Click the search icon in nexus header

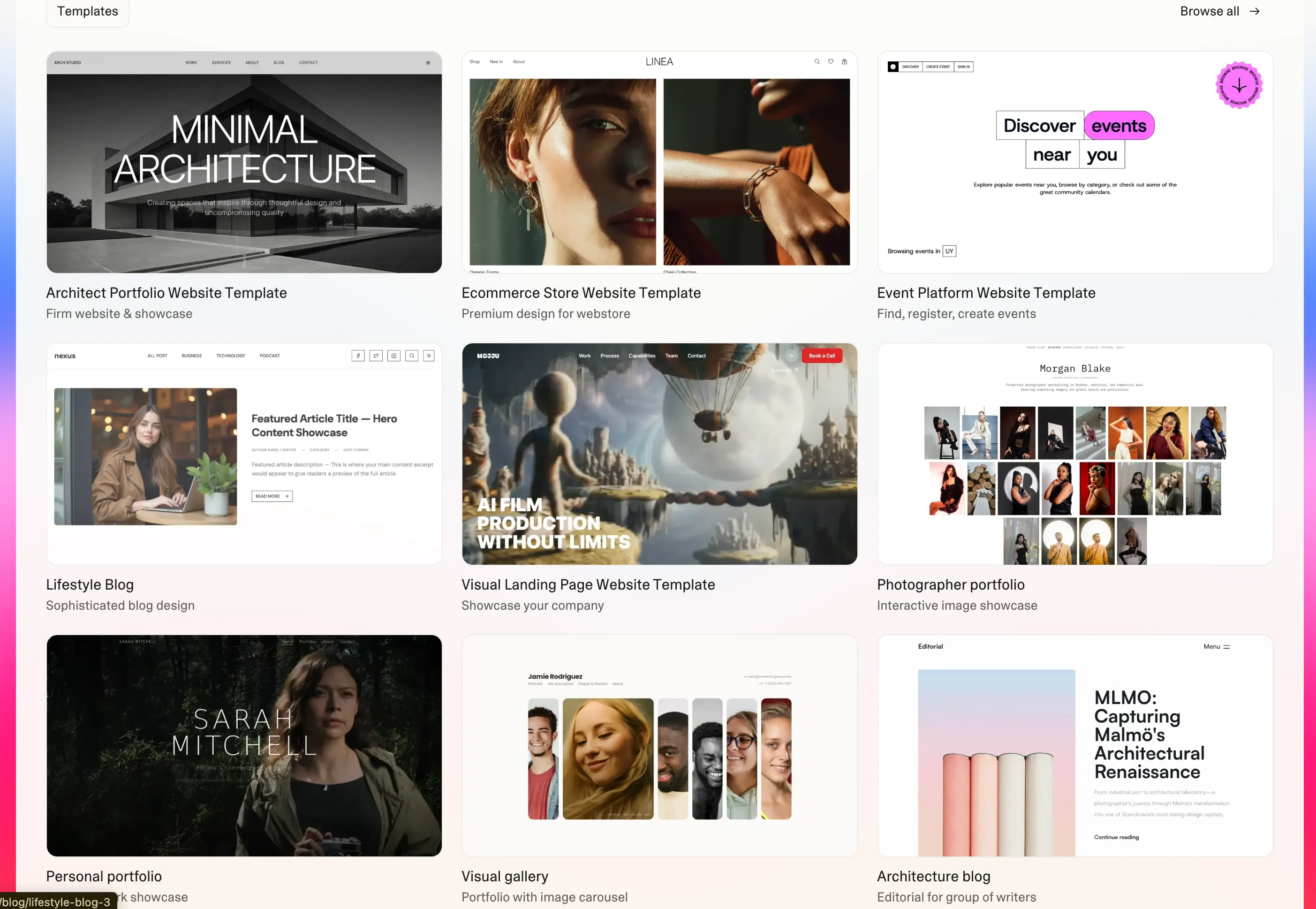tap(412, 356)
